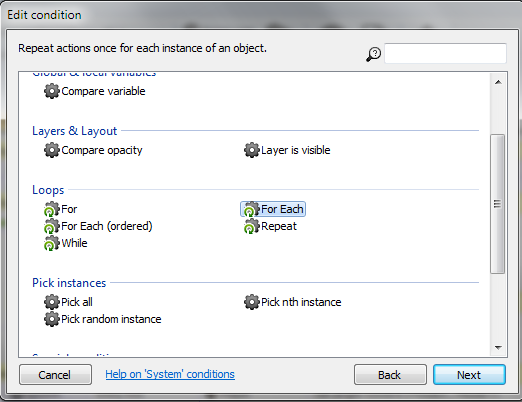The height and width of the screenshot is (402, 522).
Task: Select the Compare variable condition icon
Action: [52, 91]
